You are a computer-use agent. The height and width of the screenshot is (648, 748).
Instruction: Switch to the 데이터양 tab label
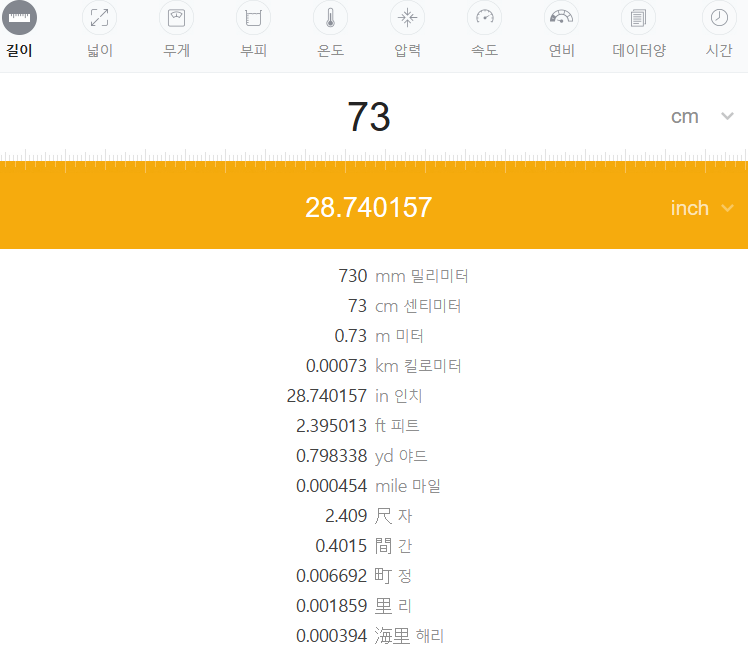coord(639,50)
